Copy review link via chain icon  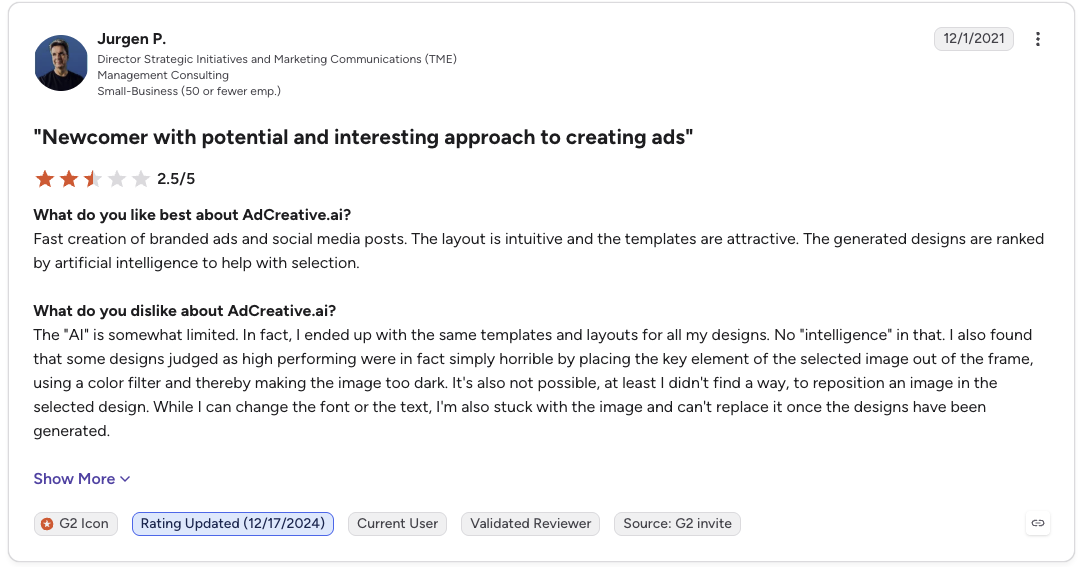[x=1037, y=523]
